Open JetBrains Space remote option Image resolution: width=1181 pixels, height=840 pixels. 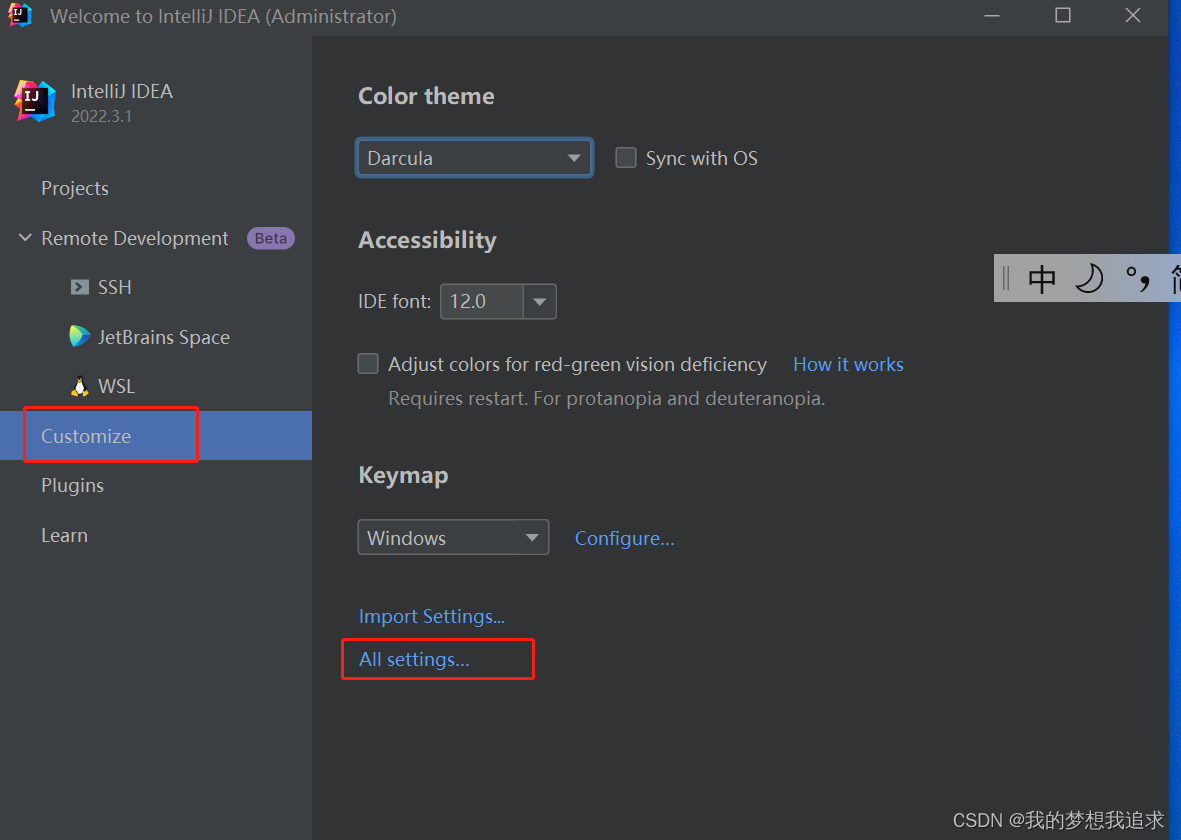163,337
